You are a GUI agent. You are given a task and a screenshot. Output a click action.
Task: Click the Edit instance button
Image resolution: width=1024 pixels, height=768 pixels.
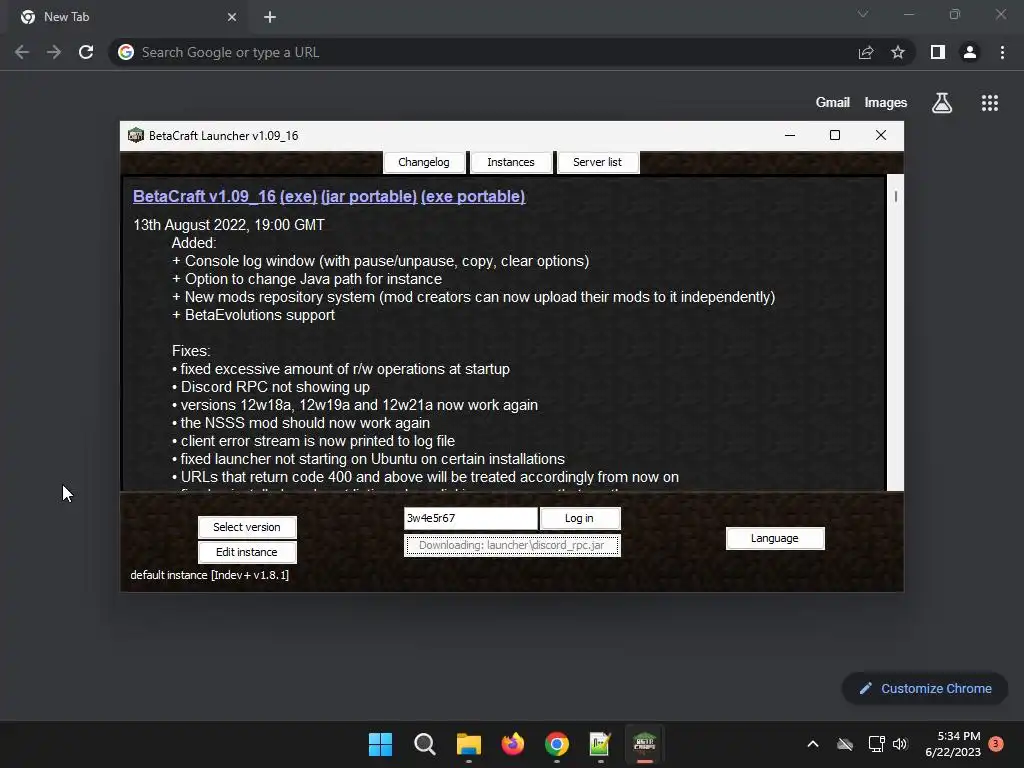coord(247,552)
